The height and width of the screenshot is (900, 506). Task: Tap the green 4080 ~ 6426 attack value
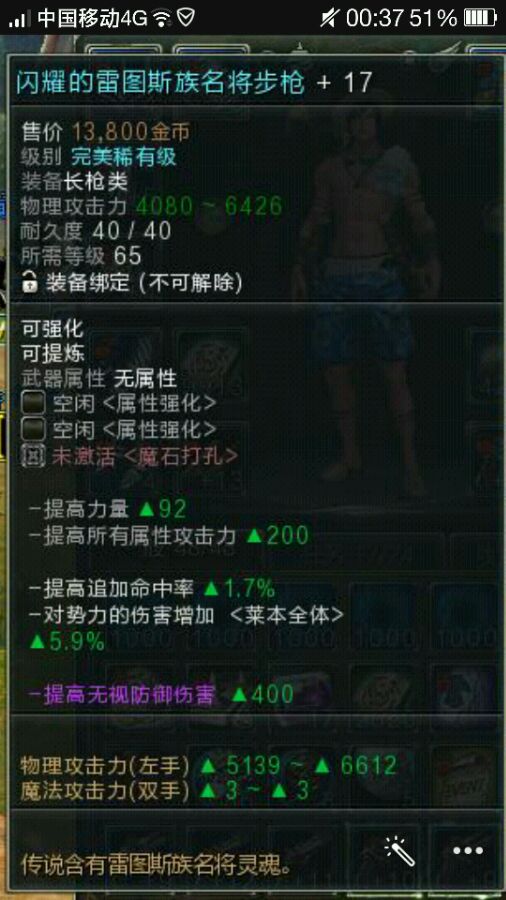(209, 206)
